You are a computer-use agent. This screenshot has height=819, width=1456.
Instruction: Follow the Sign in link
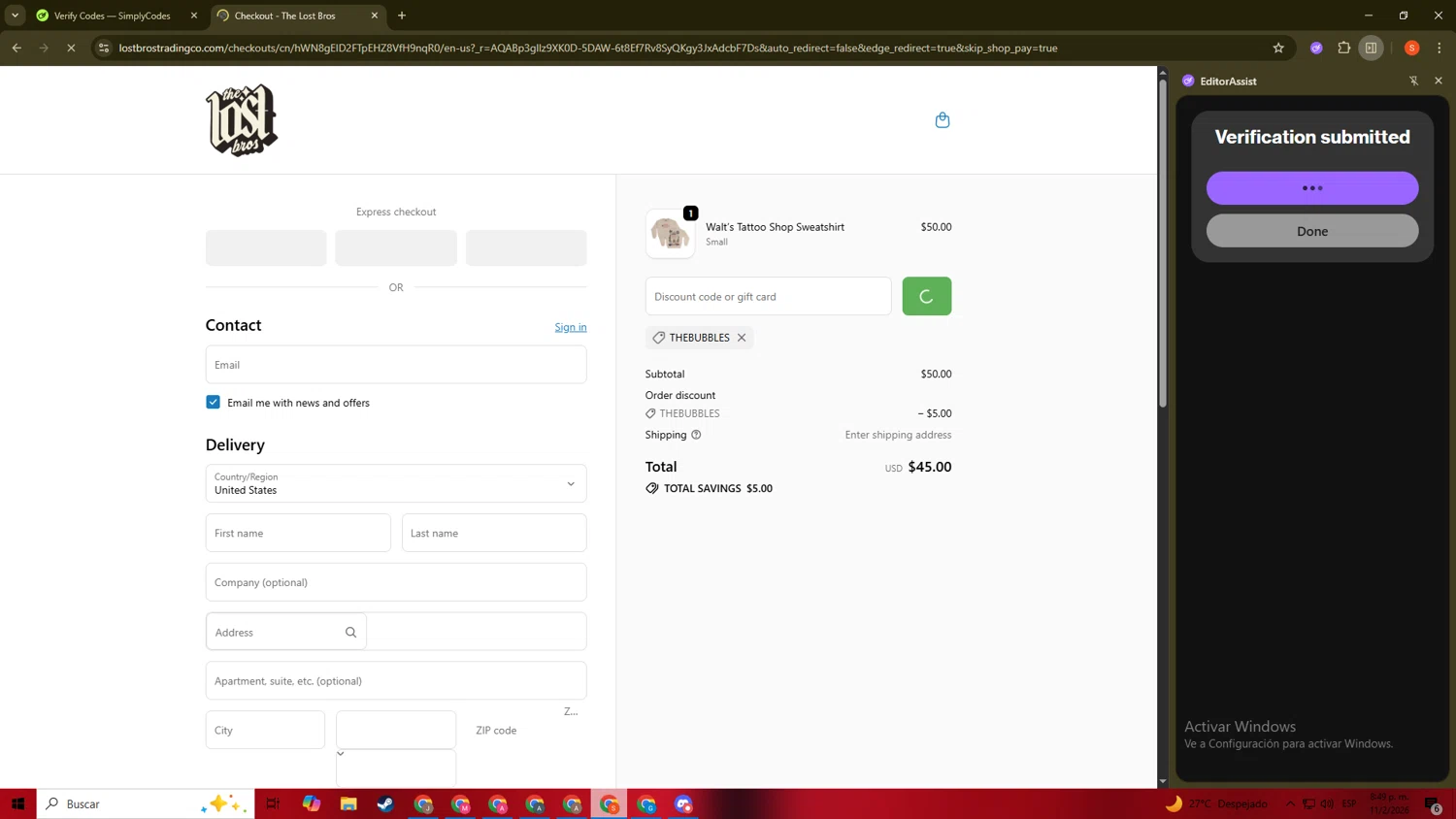pyautogui.click(x=571, y=327)
